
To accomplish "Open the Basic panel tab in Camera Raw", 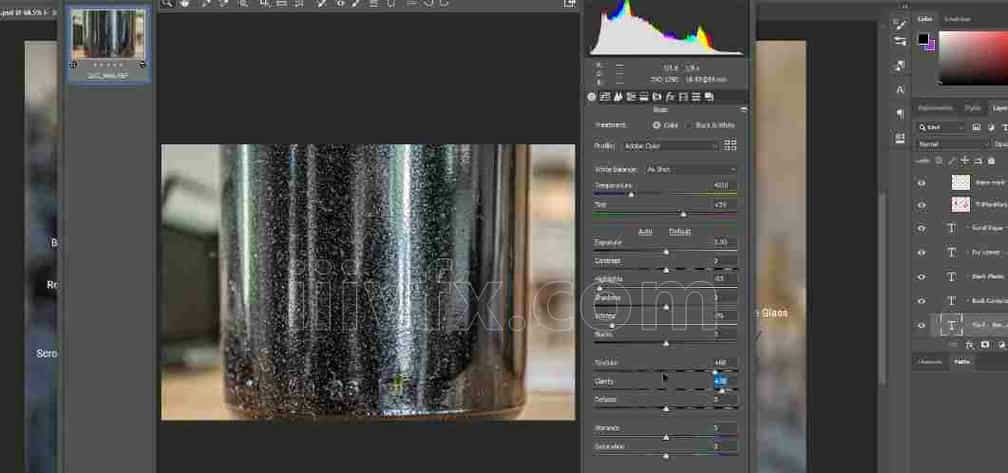I will [591, 97].
